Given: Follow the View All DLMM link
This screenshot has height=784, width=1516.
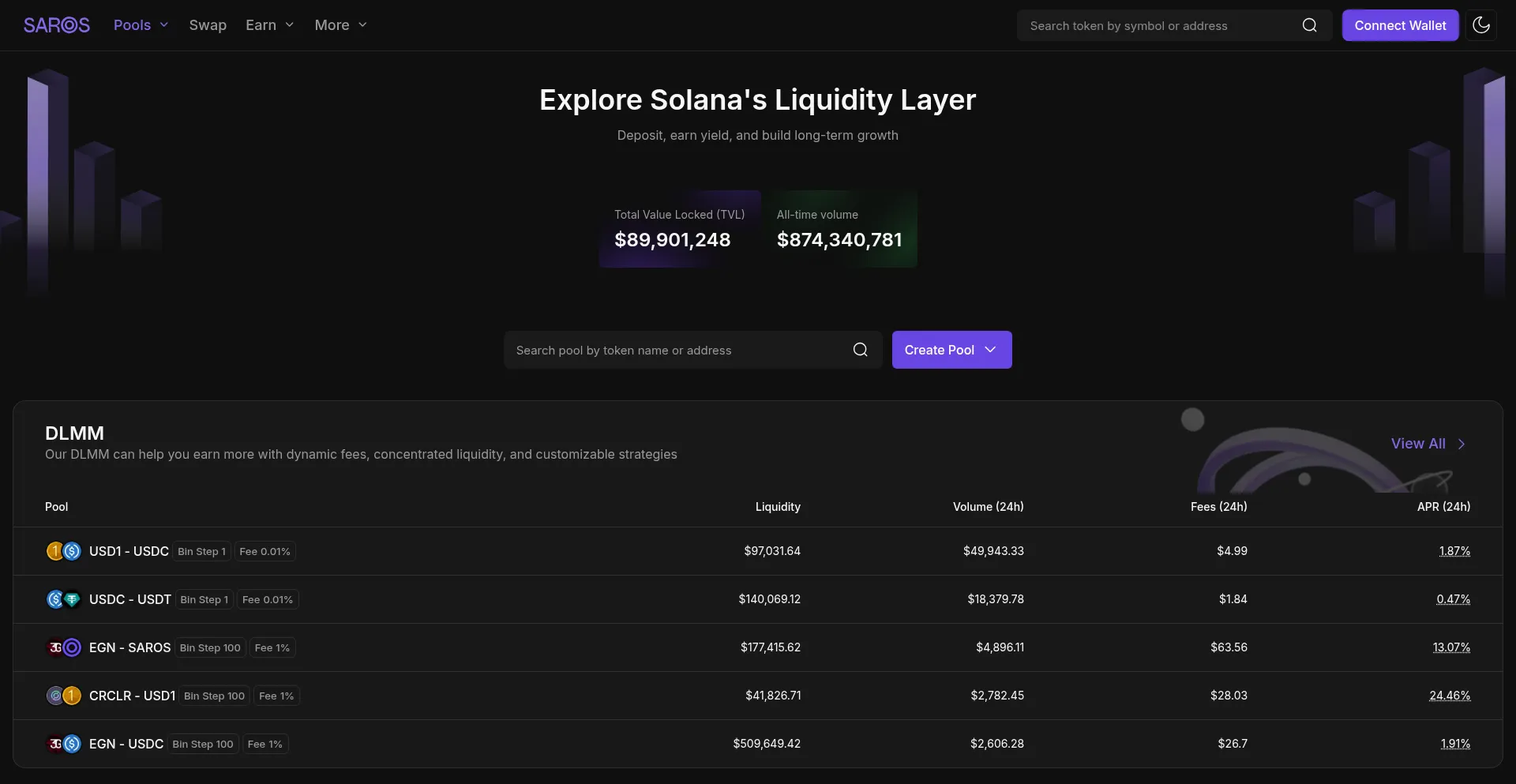Looking at the screenshot, I should 1428,444.
